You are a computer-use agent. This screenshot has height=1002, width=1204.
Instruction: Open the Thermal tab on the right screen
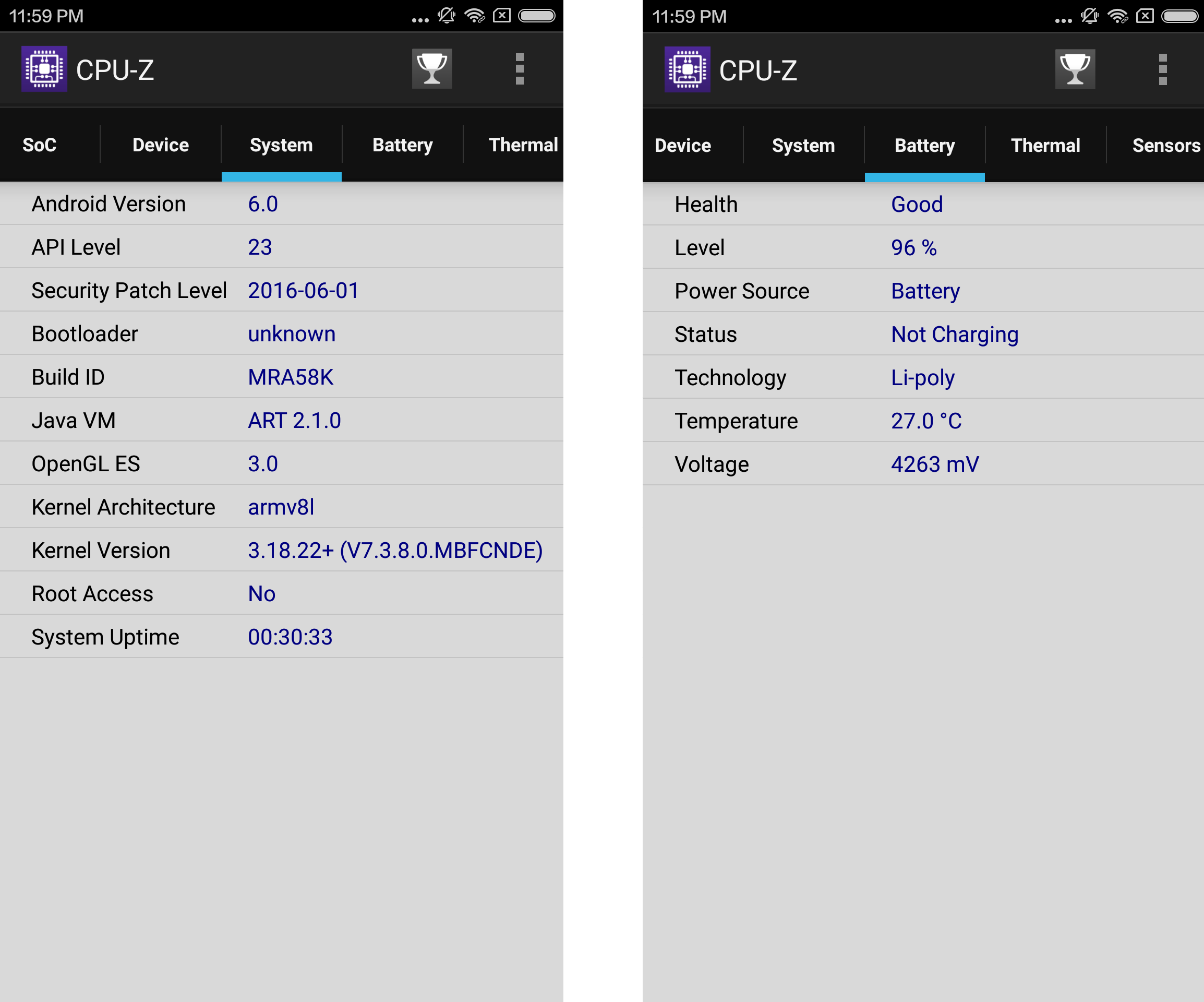pyautogui.click(x=1045, y=146)
